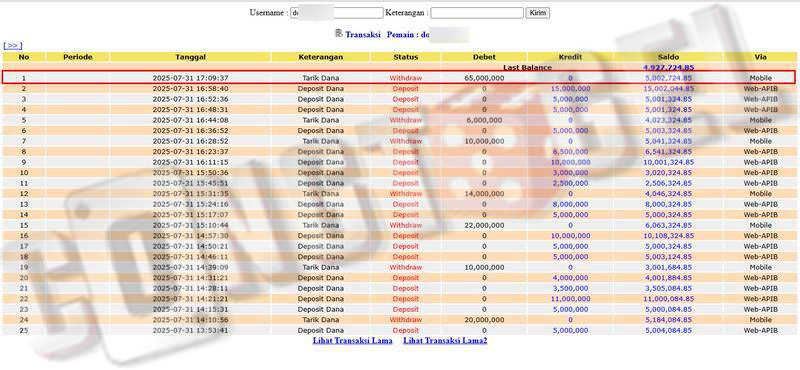Click the saldo 11,000,084.85 in row 22
800x370 pixels.
[x=668, y=299]
